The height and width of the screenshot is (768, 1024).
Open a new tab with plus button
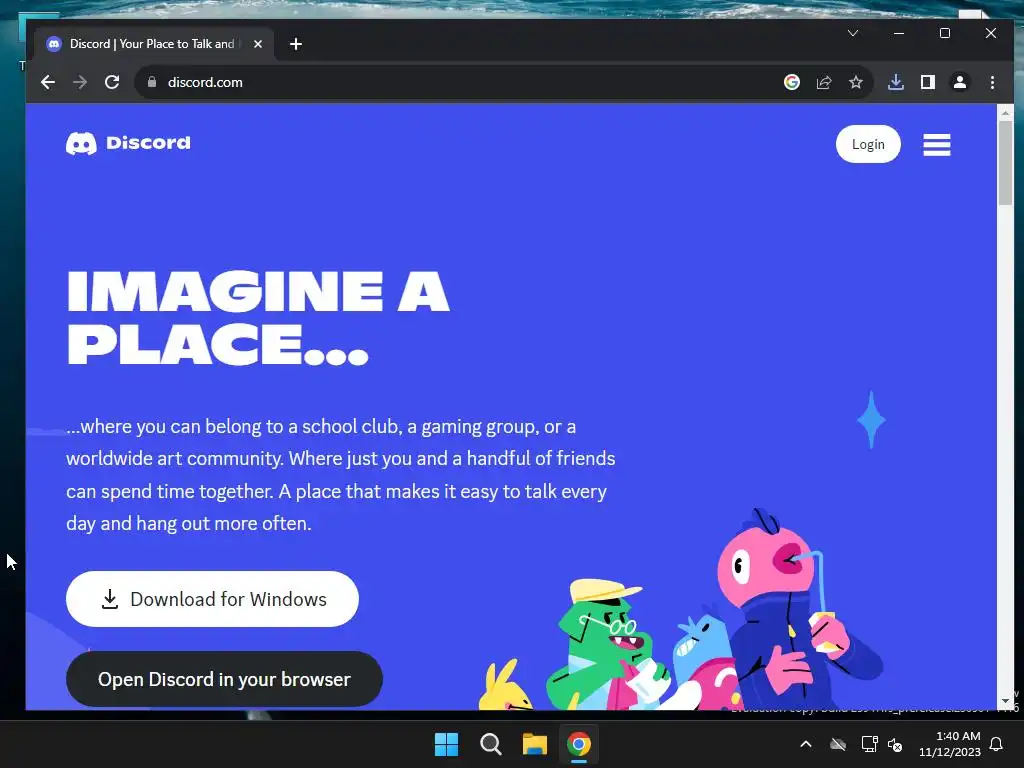point(296,44)
